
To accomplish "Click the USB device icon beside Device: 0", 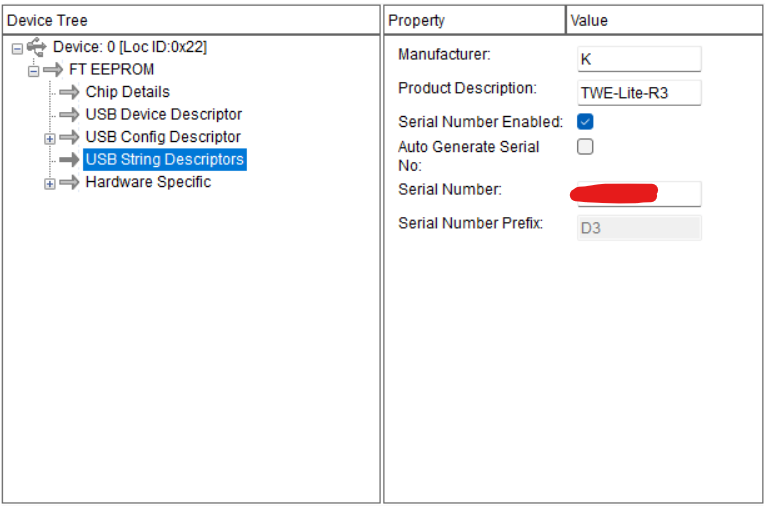I will pos(37,47).
